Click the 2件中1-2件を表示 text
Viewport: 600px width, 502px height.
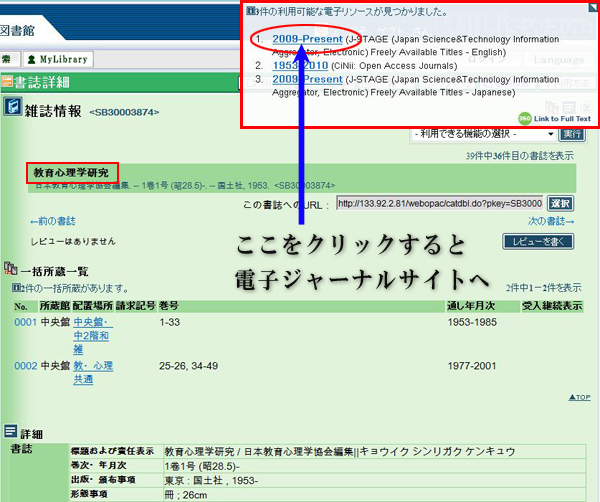(543, 288)
